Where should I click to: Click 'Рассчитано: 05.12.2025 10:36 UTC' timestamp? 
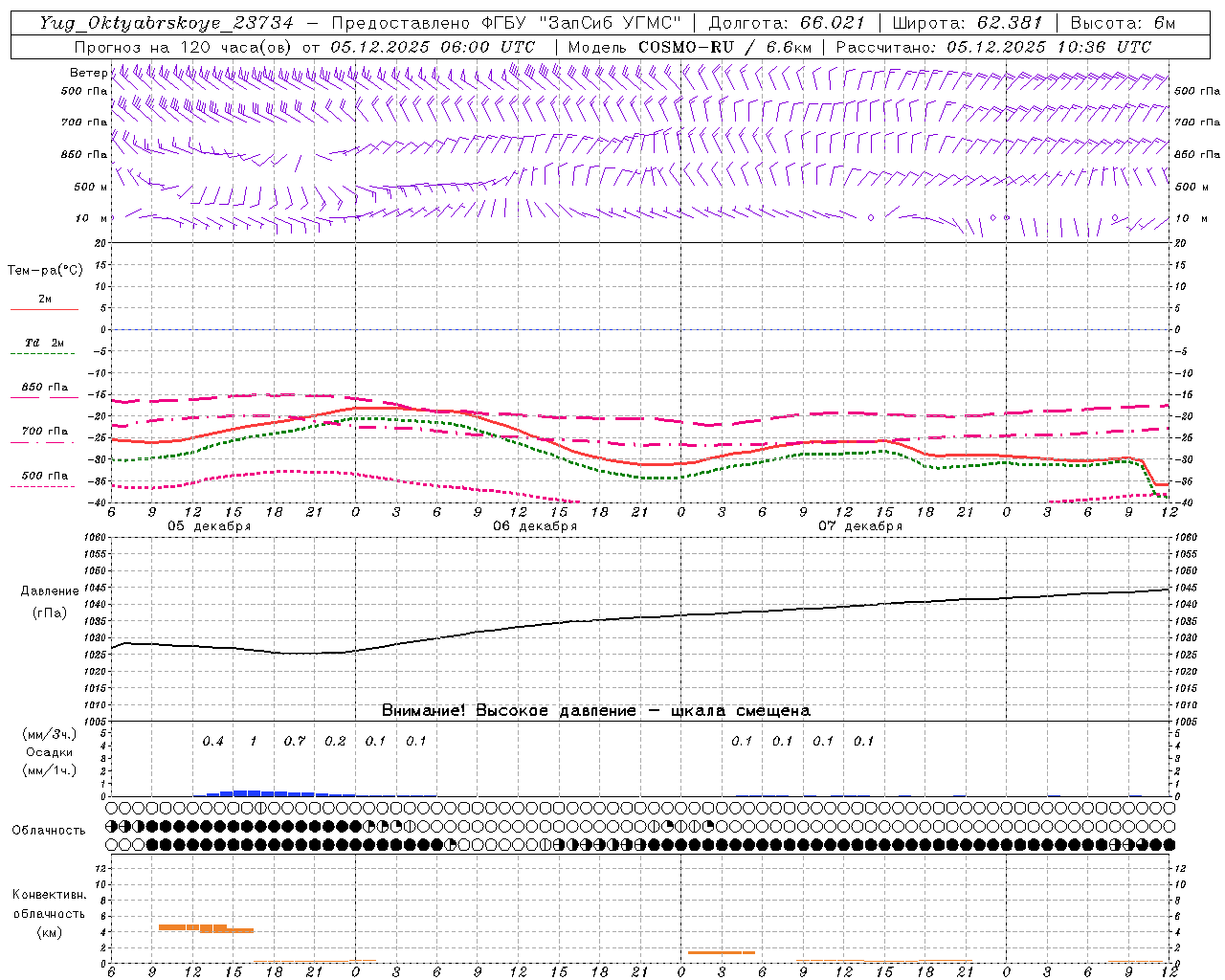[x=993, y=47]
